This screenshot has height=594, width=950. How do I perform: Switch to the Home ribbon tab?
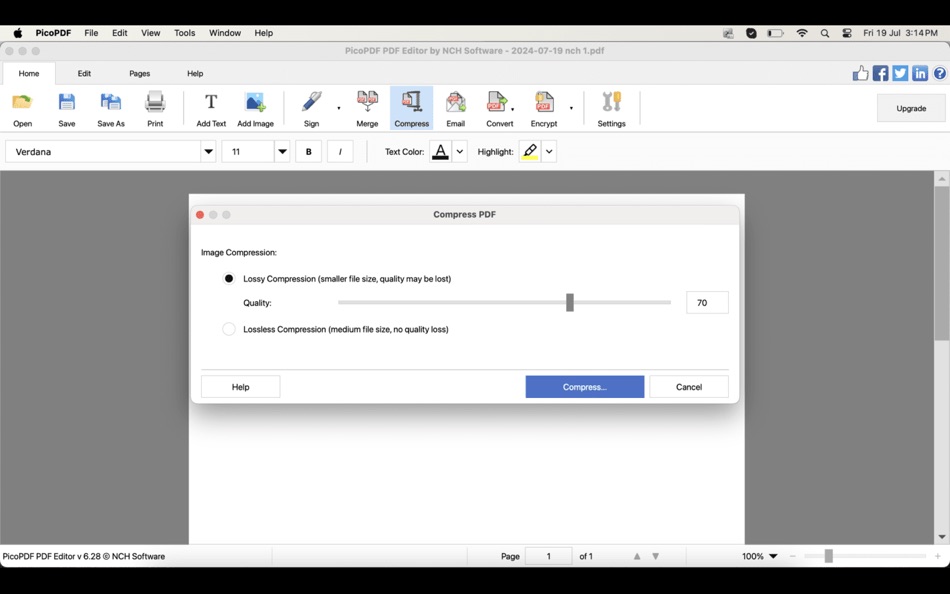click(x=28, y=73)
